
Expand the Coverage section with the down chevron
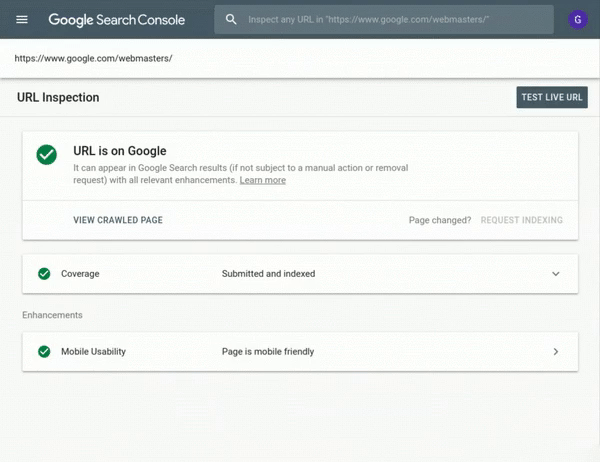click(556, 273)
